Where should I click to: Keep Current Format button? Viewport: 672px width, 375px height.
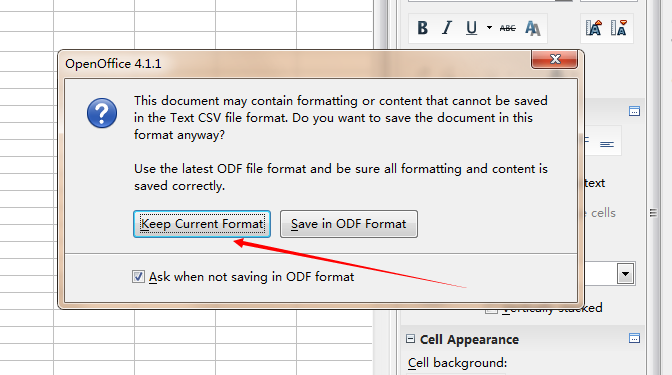(202, 224)
